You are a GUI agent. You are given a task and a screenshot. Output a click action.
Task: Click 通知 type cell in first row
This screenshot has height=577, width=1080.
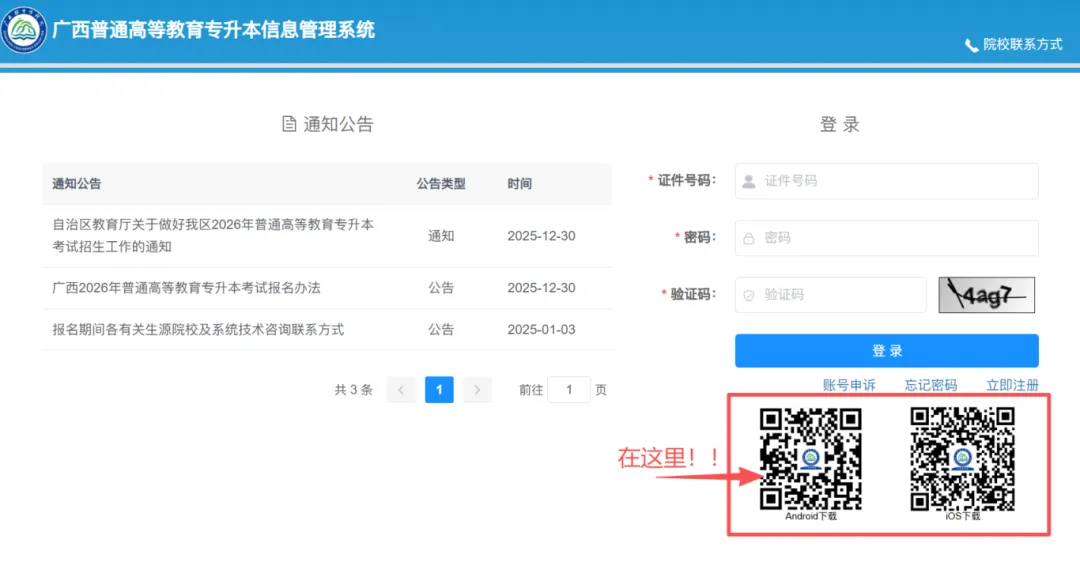click(441, 236)
